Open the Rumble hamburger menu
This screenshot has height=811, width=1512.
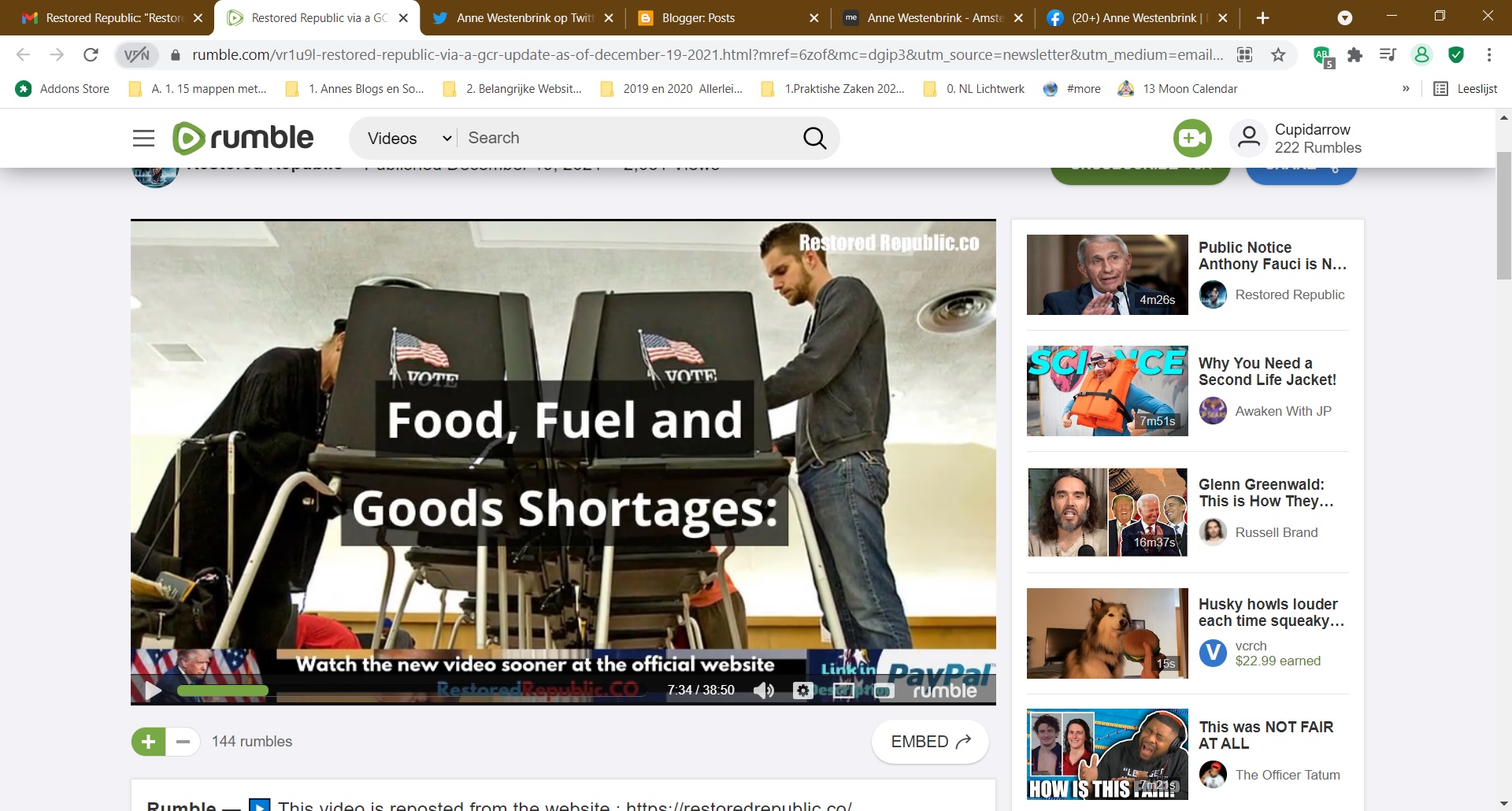143,139
